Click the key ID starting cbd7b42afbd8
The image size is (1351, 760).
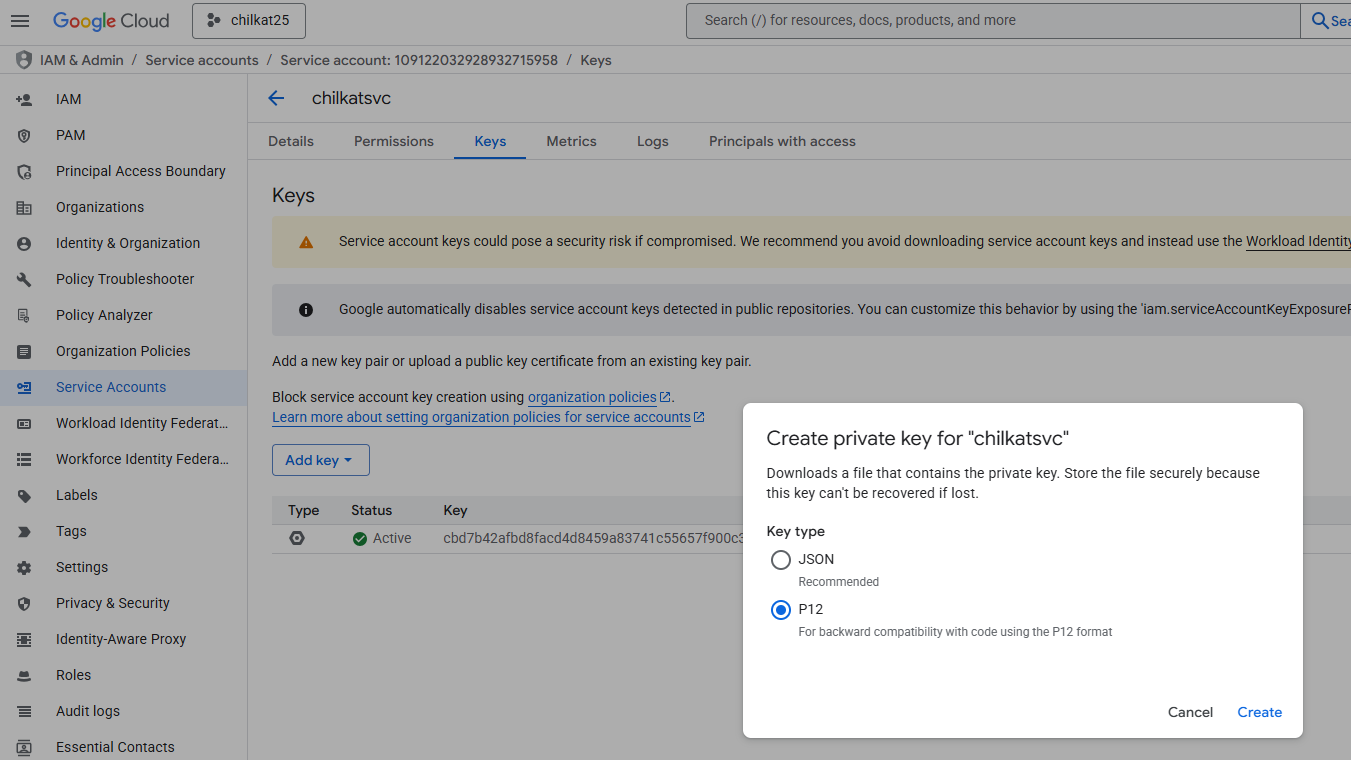593,538
